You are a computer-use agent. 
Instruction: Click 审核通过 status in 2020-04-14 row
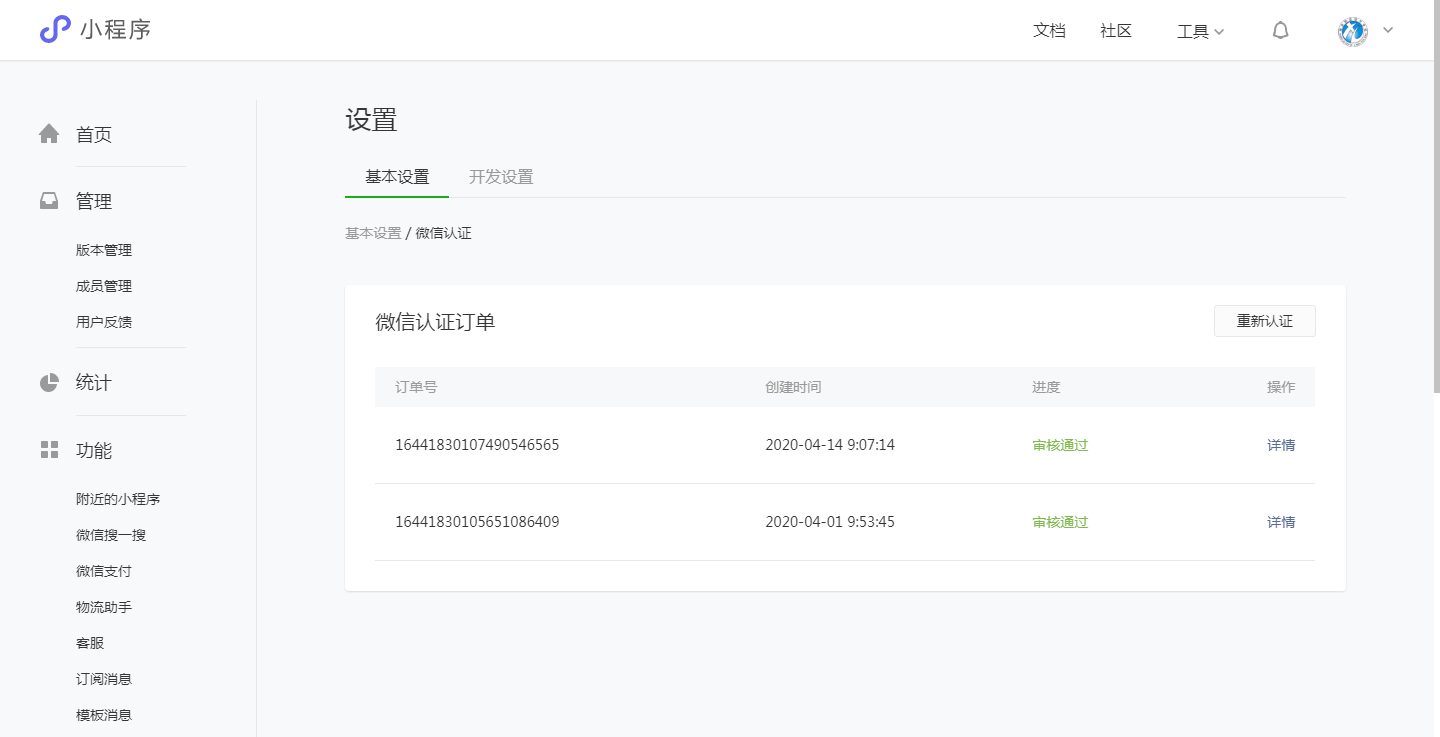(x=1060, y=445)
